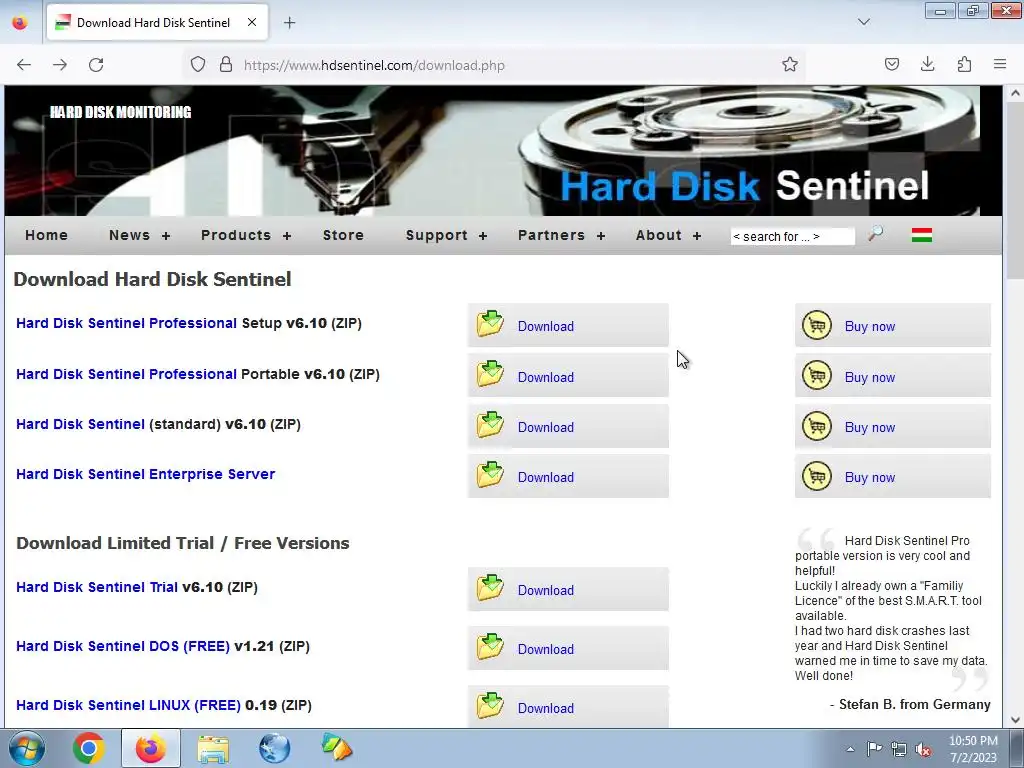Click Download link for Professional Setup
The image size is (1024, 768).
545,327
